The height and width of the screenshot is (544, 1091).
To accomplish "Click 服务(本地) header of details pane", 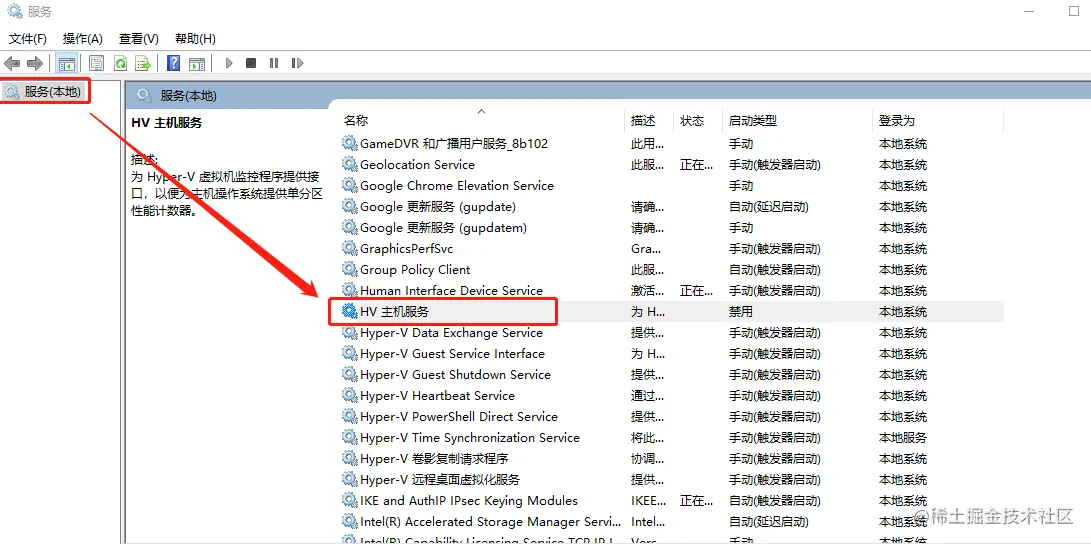I will tap(188, 95).
